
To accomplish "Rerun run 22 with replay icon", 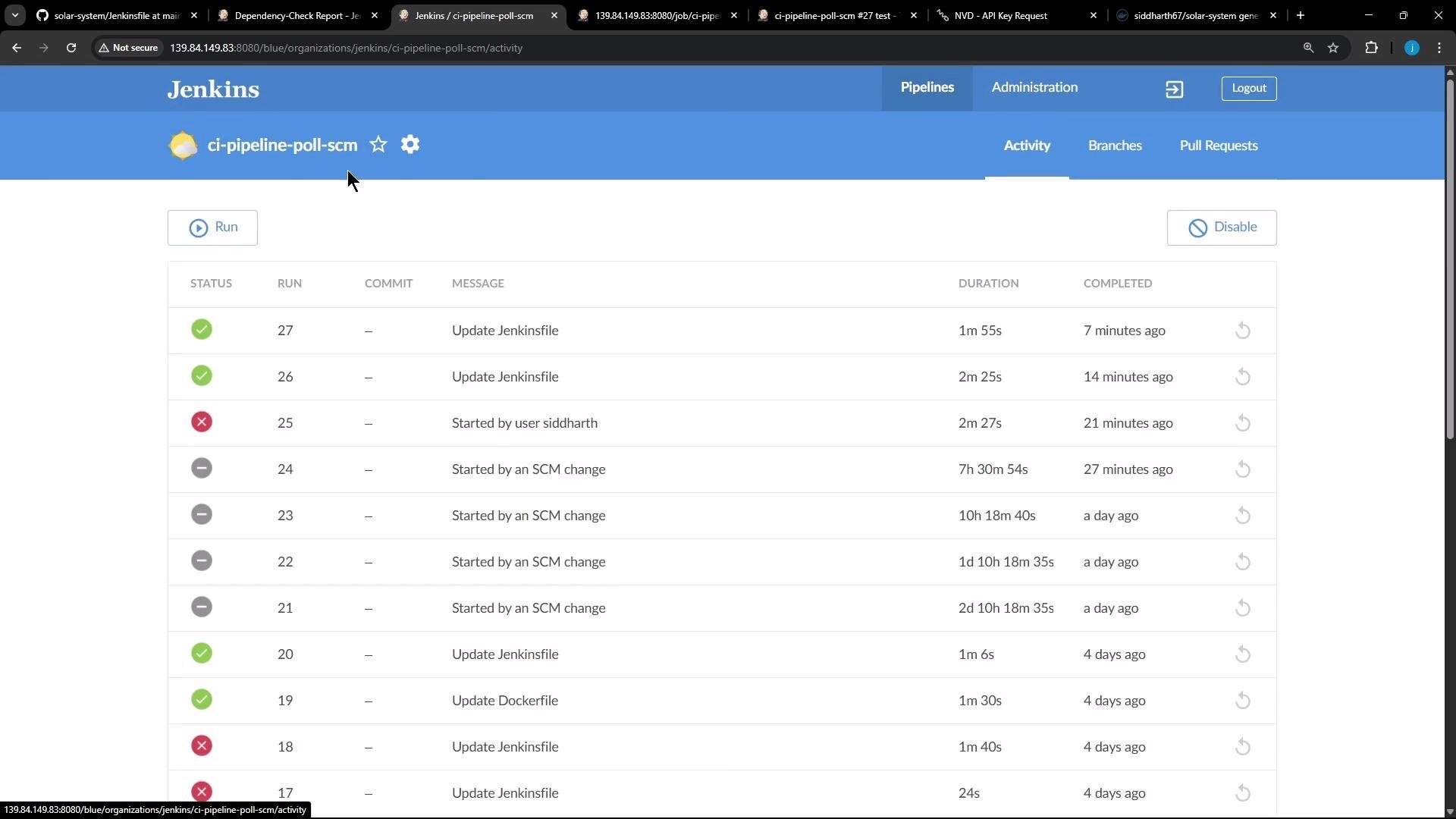I will point(1243,562).
